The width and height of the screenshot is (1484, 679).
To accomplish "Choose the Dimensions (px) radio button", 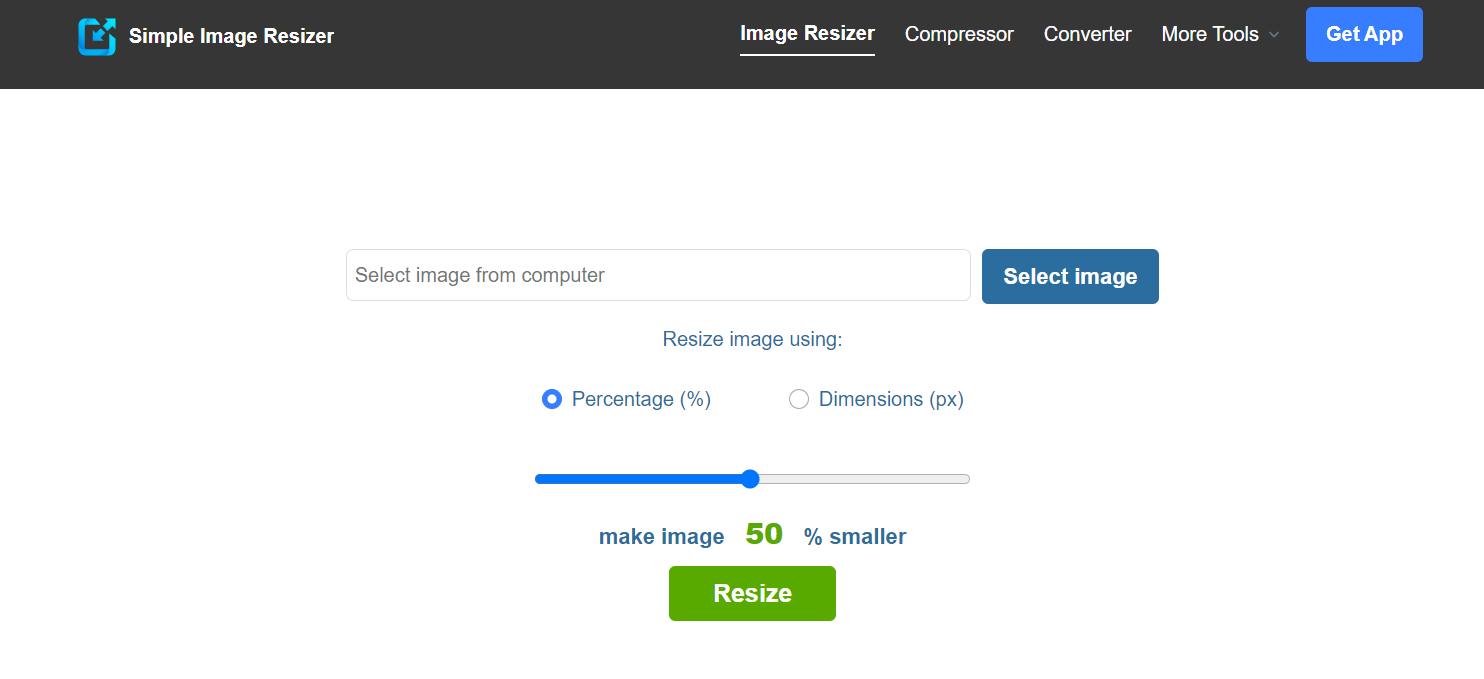I will pyautogui.click(x=799, y=399).
